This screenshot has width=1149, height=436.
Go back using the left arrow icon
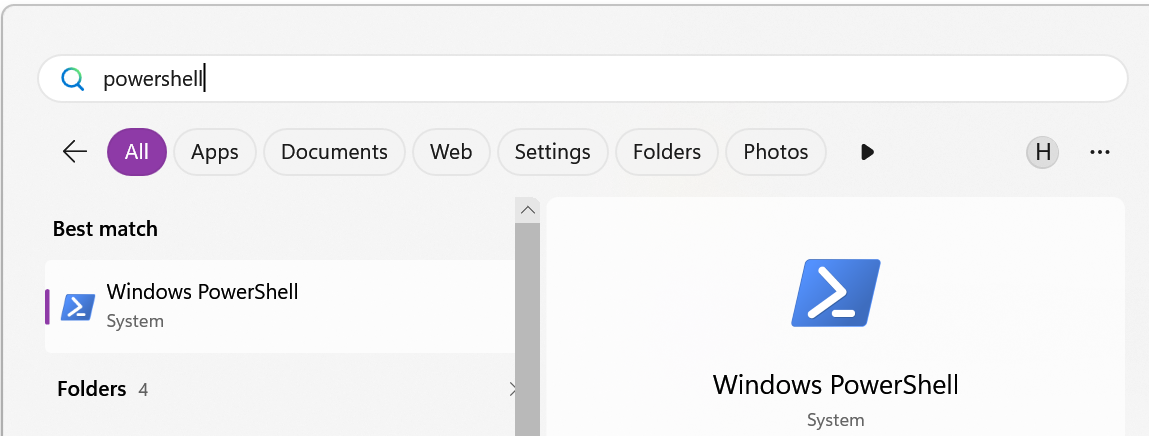coord(75,152)
